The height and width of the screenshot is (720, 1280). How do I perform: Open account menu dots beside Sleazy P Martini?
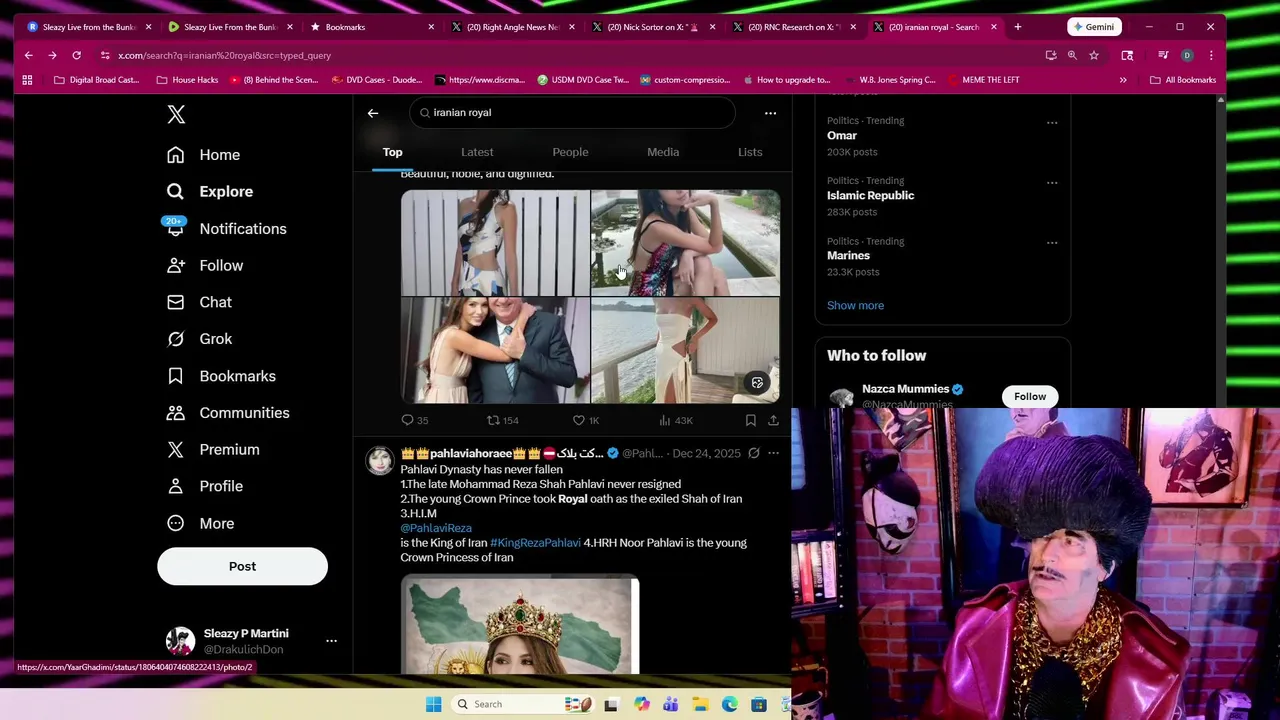[x=331, y=641]
